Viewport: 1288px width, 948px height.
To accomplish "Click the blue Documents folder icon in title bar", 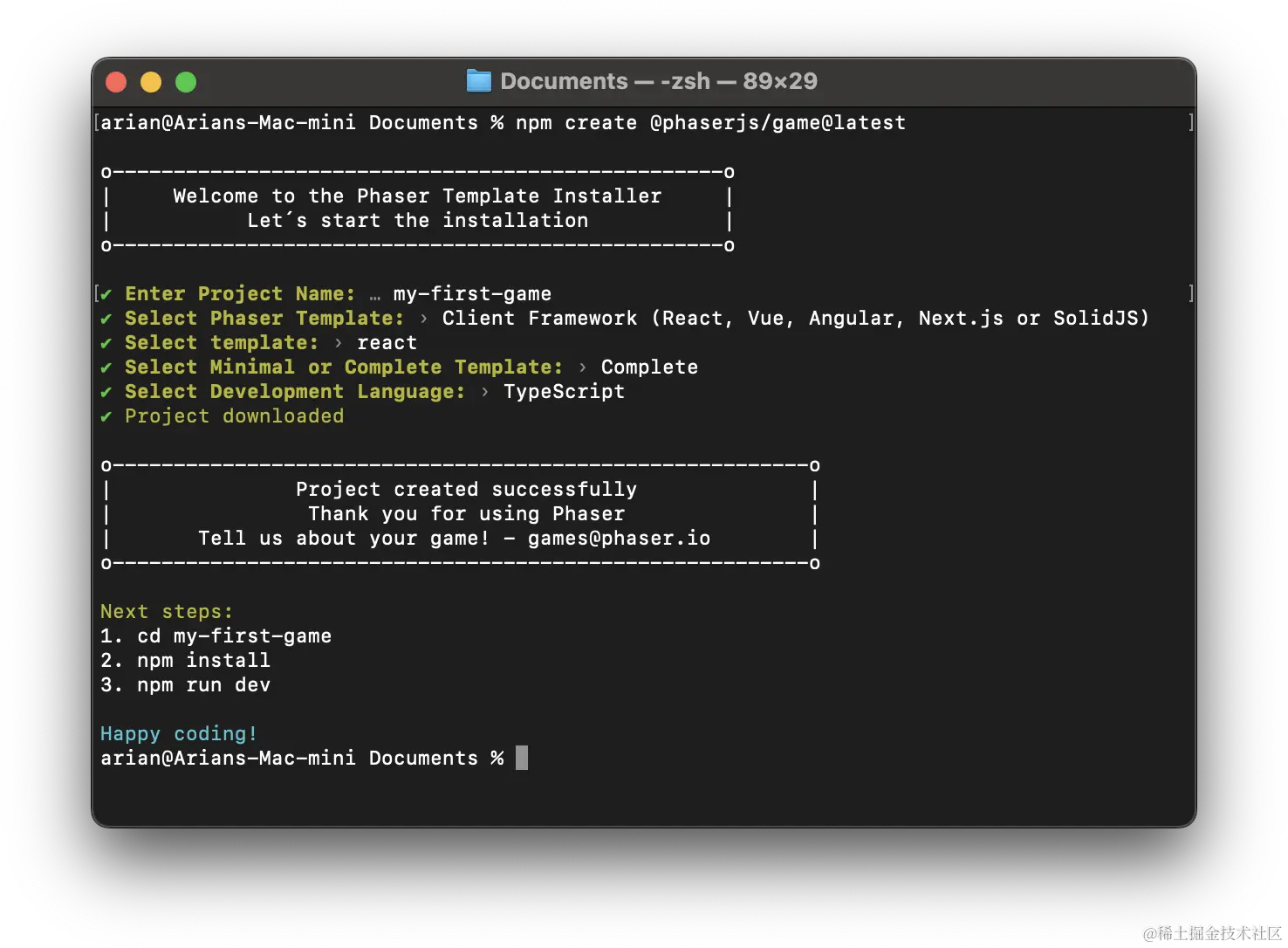I will tap(478, 81).
